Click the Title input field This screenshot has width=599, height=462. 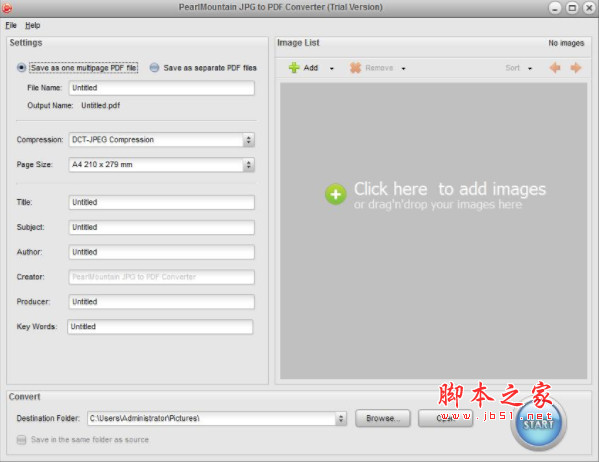[162, 203]
